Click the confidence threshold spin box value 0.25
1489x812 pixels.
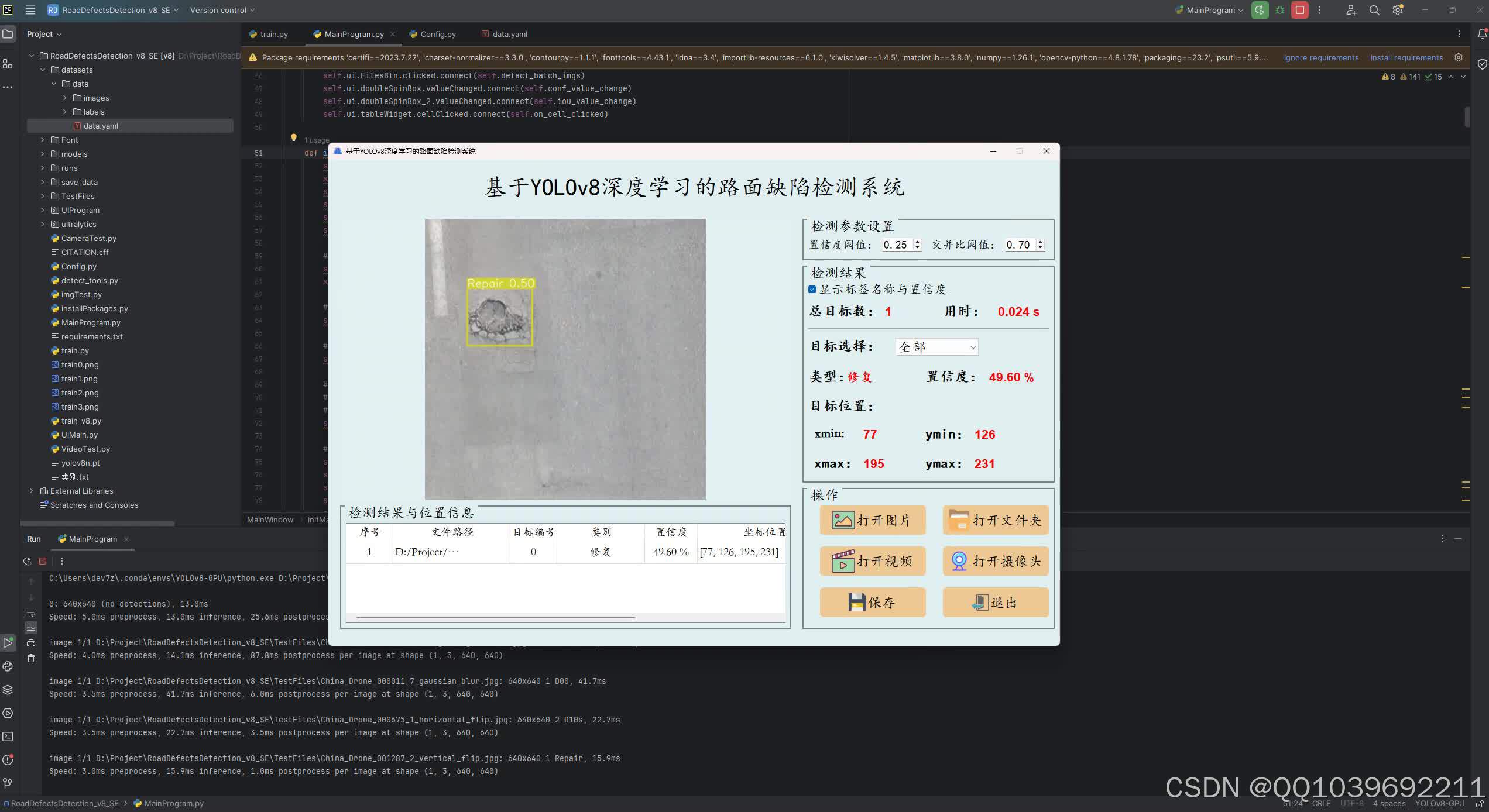point(896,245)
